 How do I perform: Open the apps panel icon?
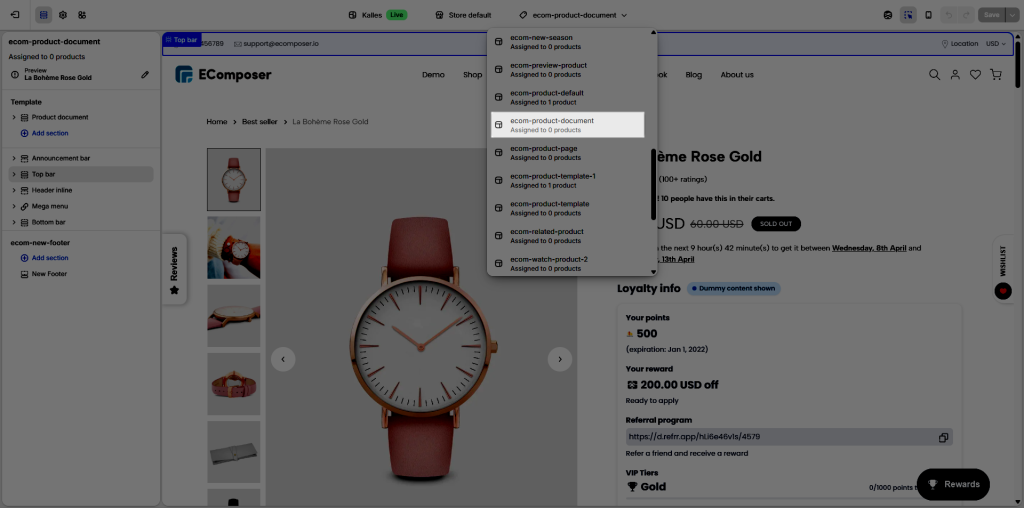coord(82,15)
